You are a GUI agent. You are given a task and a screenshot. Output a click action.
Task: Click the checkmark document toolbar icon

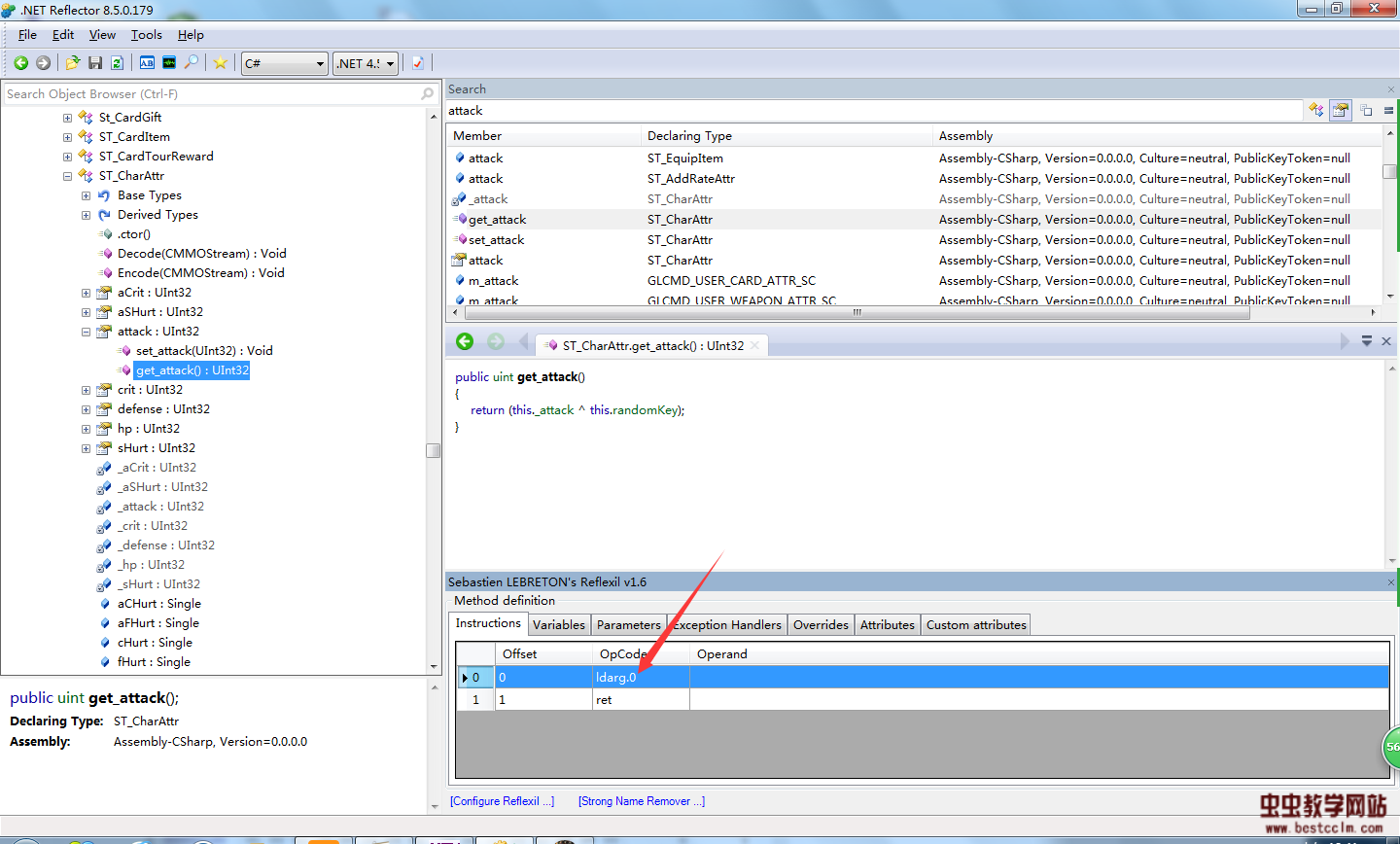click(418, 63)
